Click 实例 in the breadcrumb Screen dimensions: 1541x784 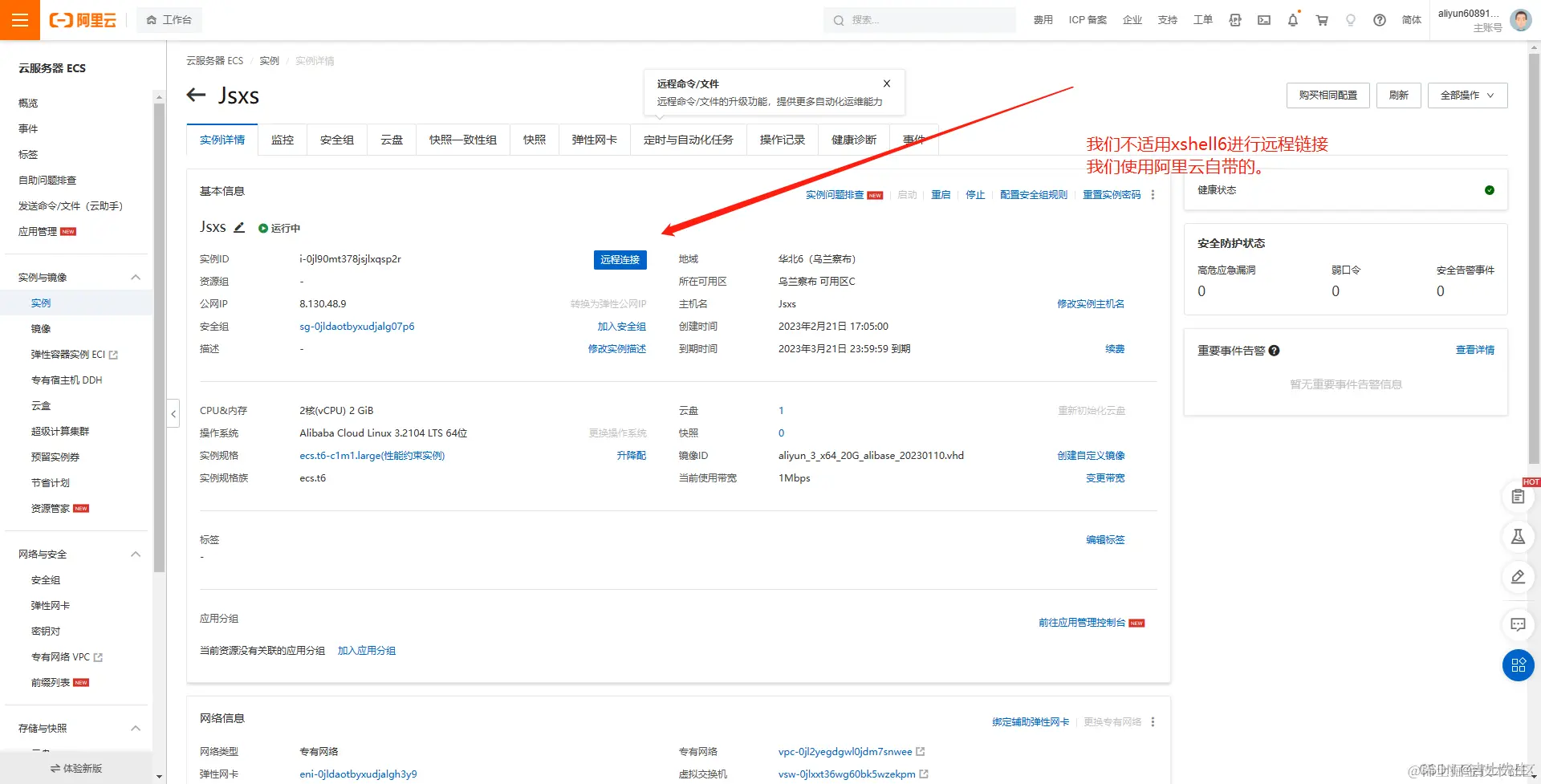click(269, 61)
